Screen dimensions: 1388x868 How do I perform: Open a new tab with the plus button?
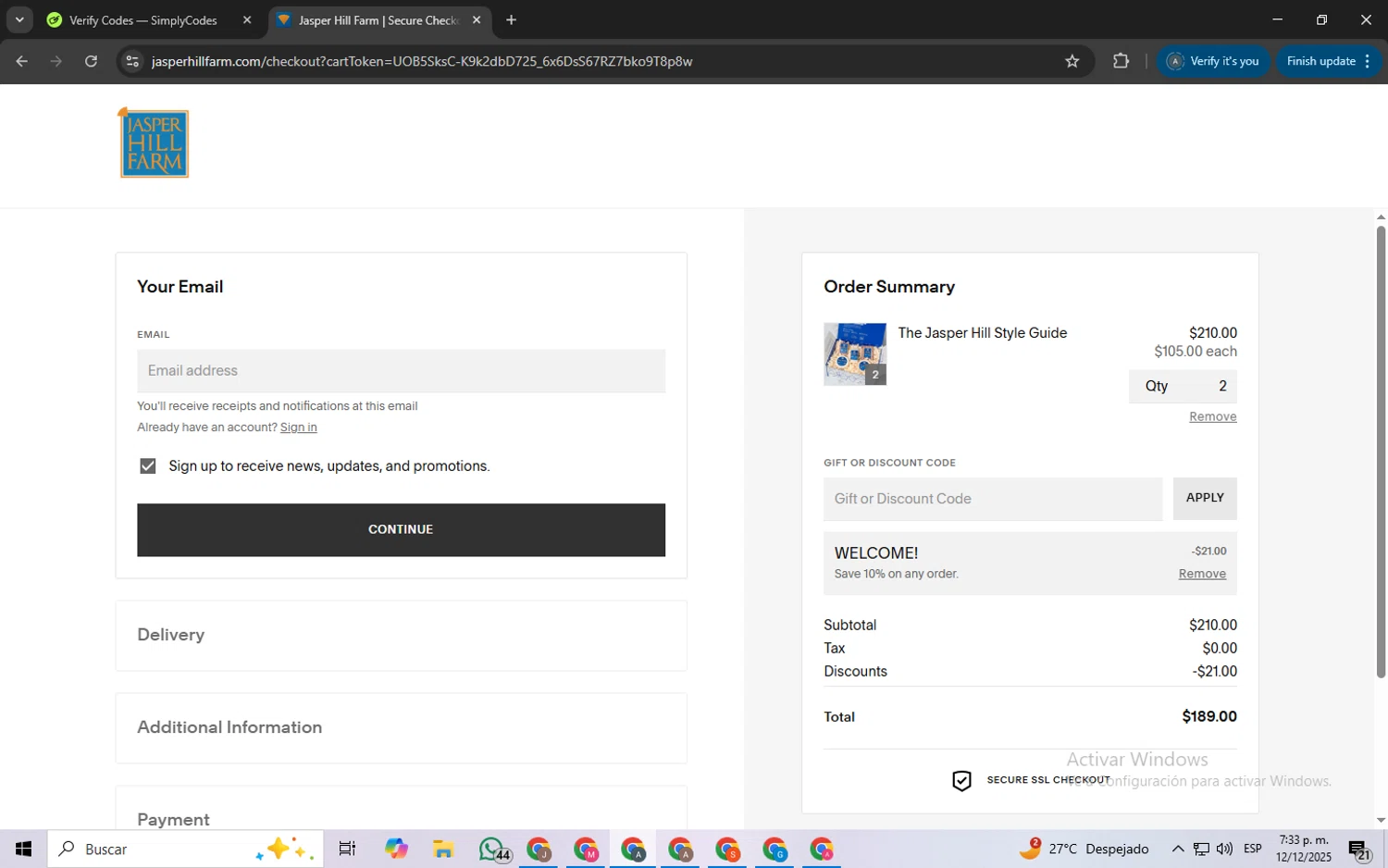(511, 19)
